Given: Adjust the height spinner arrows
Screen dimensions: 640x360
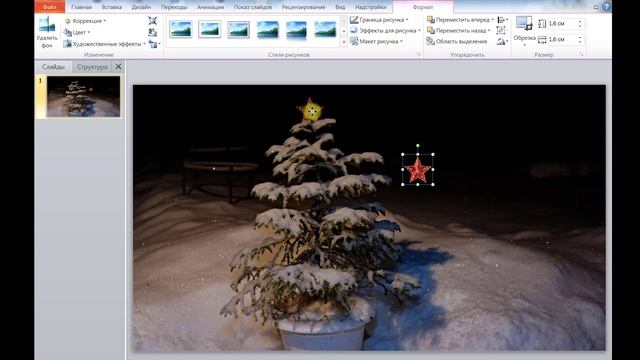Looking at the screenshot, I should (580, 24).
